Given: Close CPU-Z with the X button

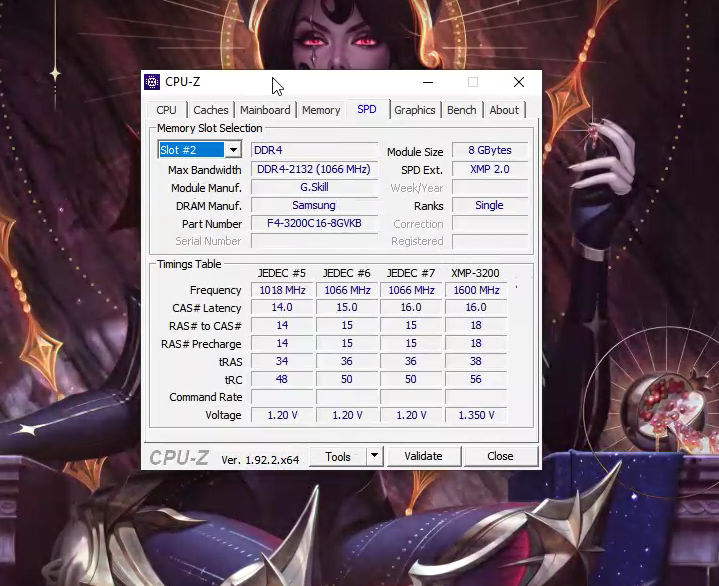Looking at the screenshot, I should coord(519,82).
